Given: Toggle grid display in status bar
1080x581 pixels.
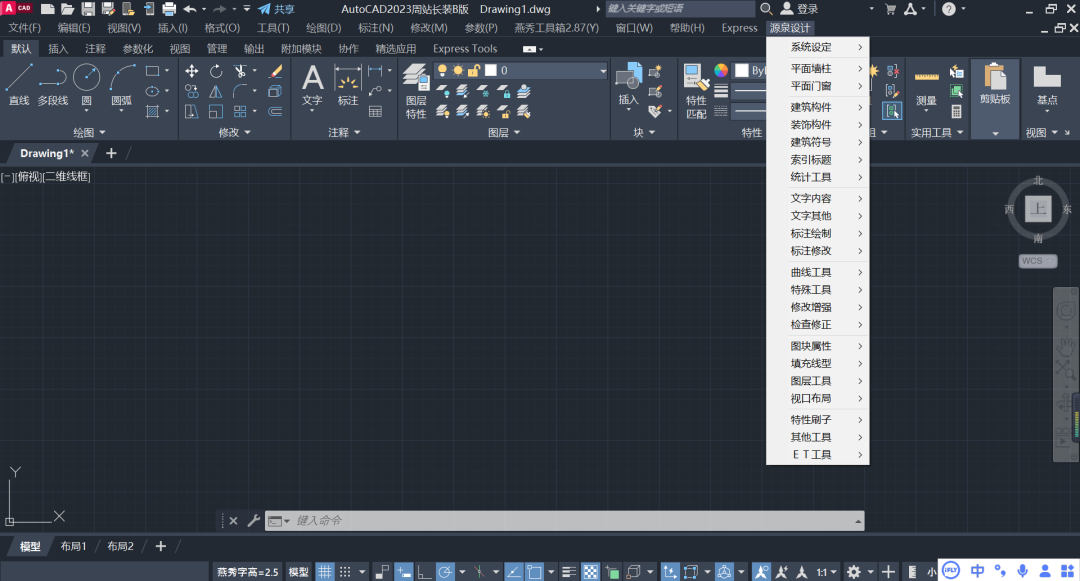Looking at the screenshot, I should click(x=325, y=572).
